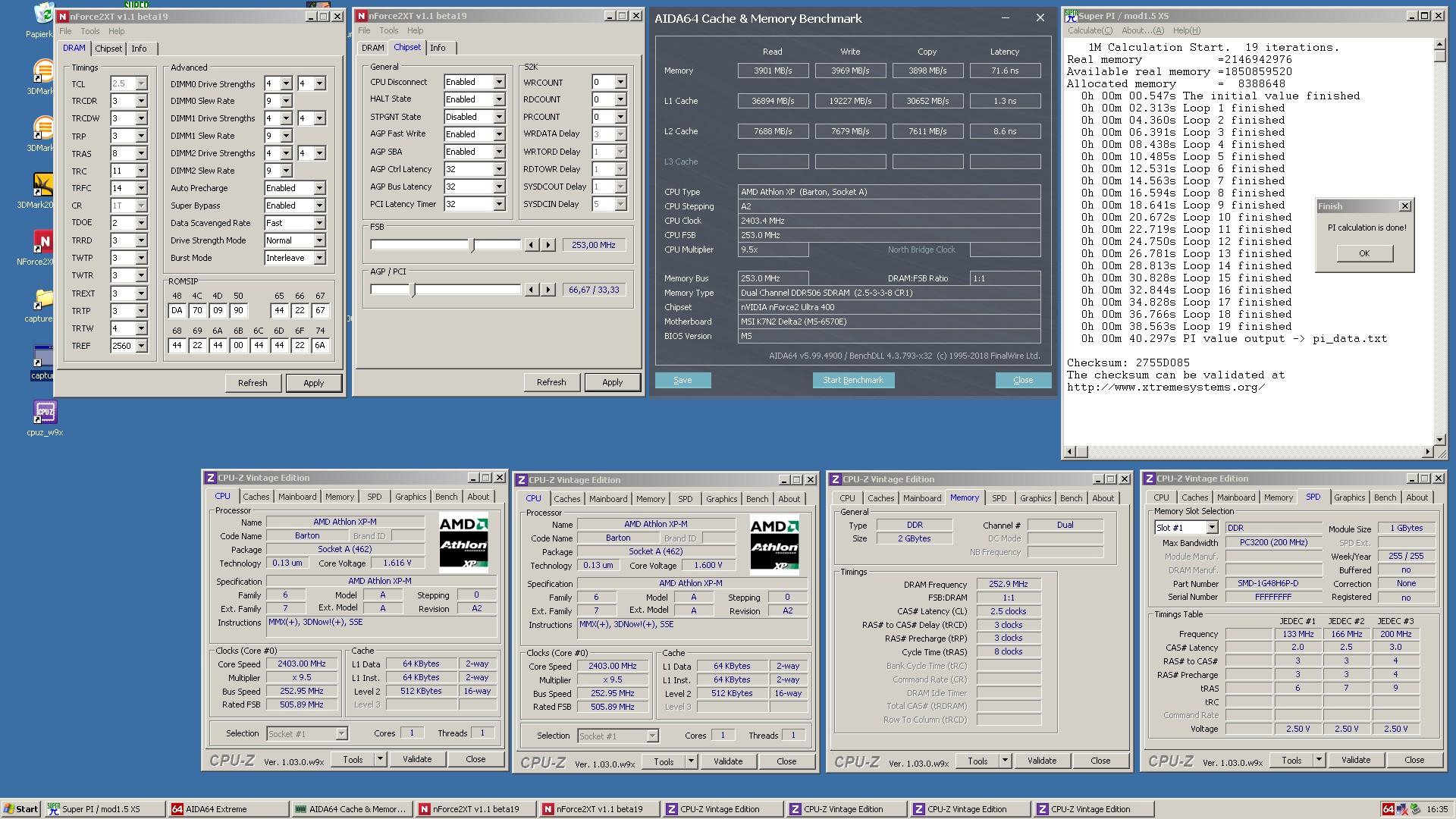Open the STPGNT State dropdown
Screen dimensions: 1456x819
499,117
